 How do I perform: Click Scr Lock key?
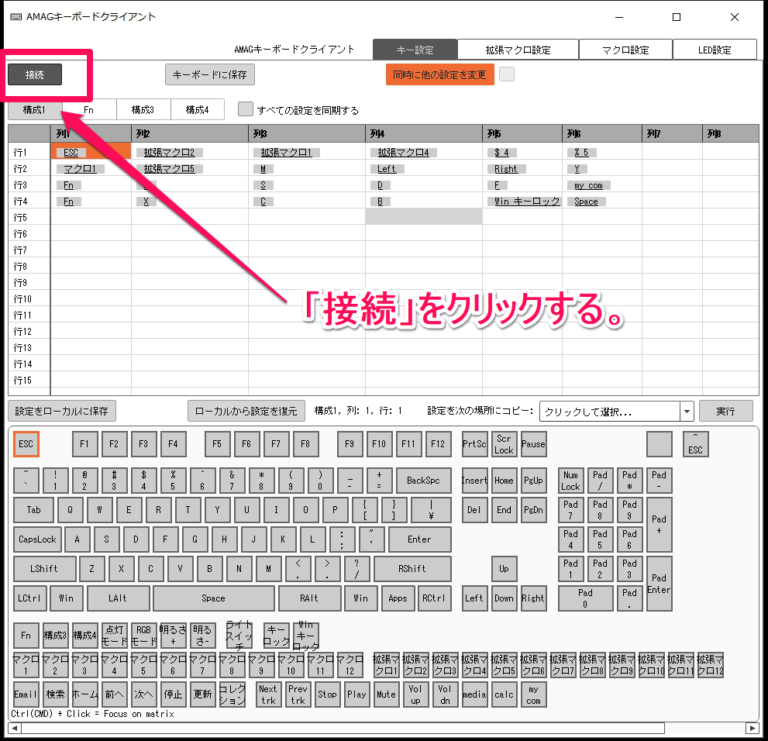(504, 444)
